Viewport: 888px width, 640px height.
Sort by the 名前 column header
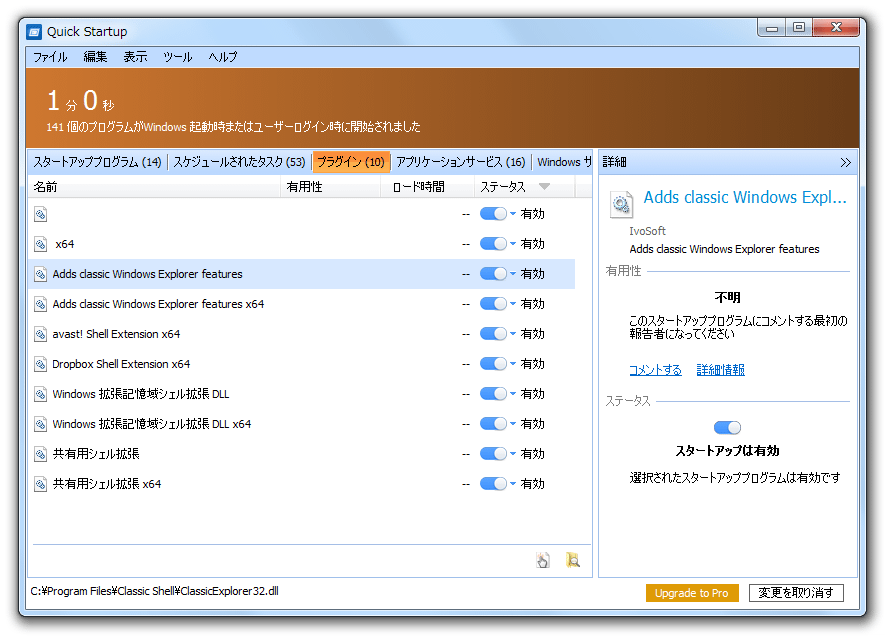coord(154,187)
